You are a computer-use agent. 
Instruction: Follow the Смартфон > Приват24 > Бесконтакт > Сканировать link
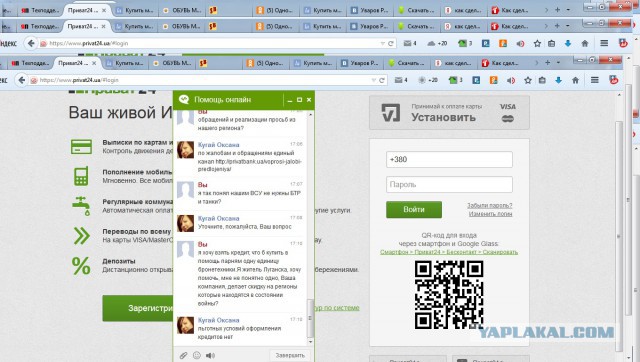tap(449, 252)
